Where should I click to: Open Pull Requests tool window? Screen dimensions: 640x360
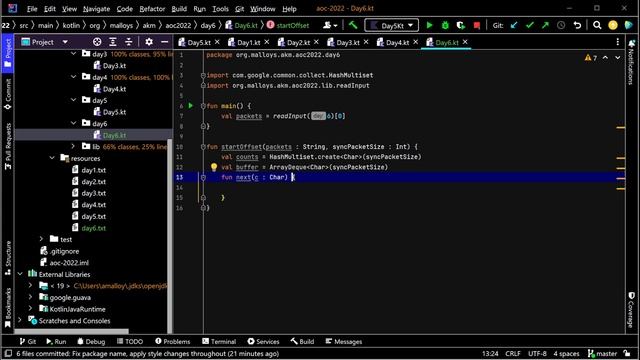pyautogui.click(x=8, y=146)
